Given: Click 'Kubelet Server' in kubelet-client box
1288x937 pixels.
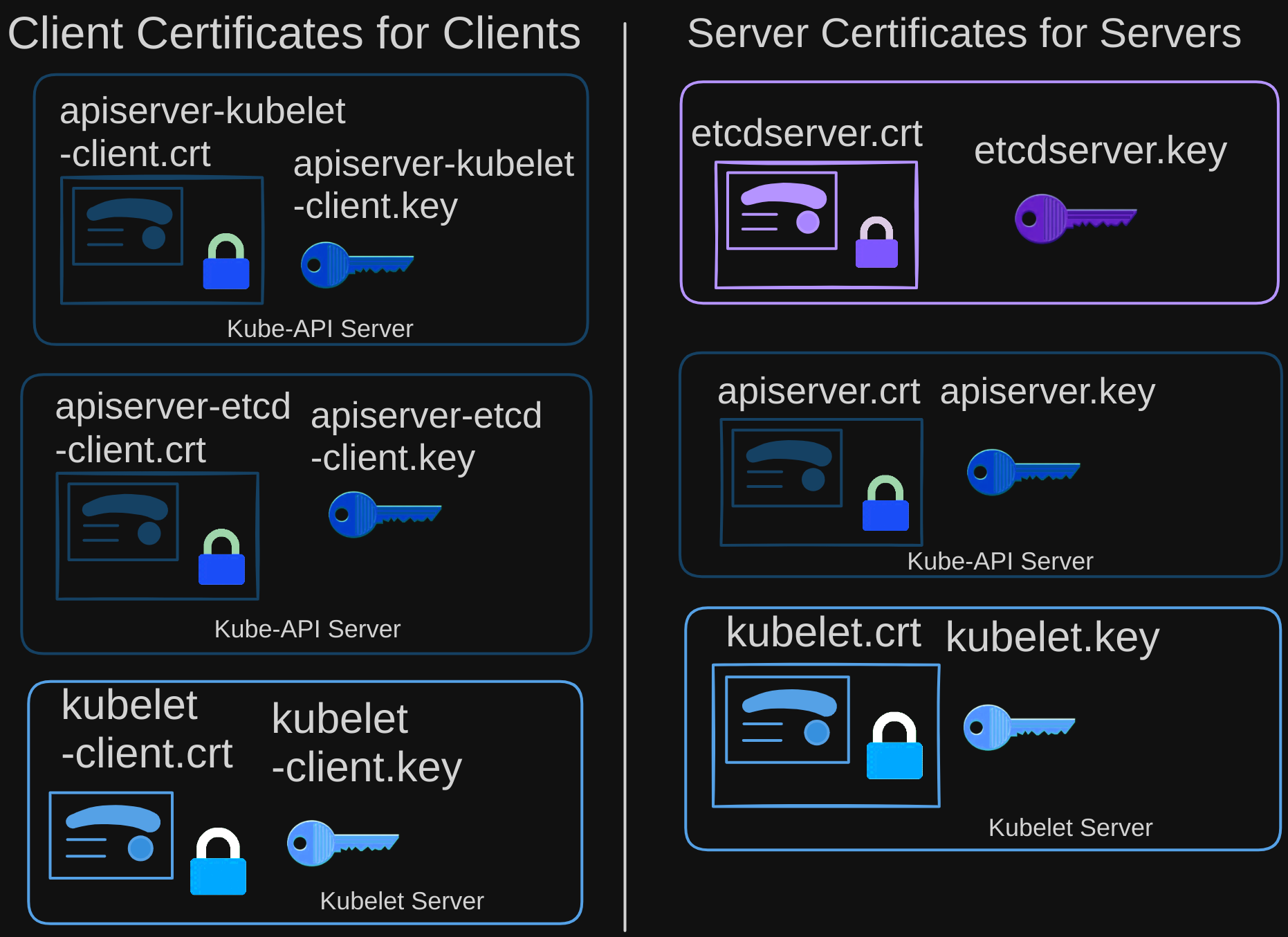Looking at the screenshot, I should click(x=401, y=901).
